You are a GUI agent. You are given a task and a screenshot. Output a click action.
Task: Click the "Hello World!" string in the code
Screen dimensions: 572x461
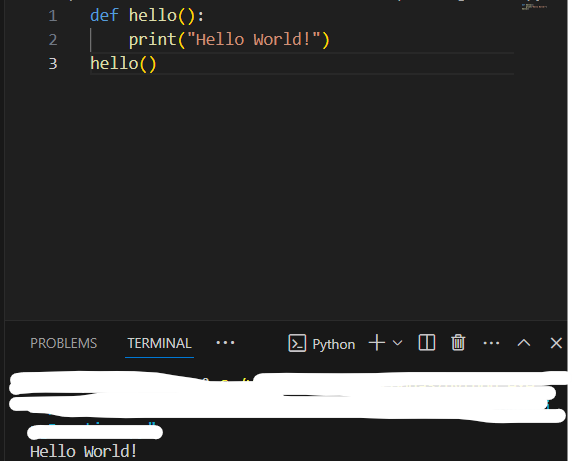(x=254, y=39)
